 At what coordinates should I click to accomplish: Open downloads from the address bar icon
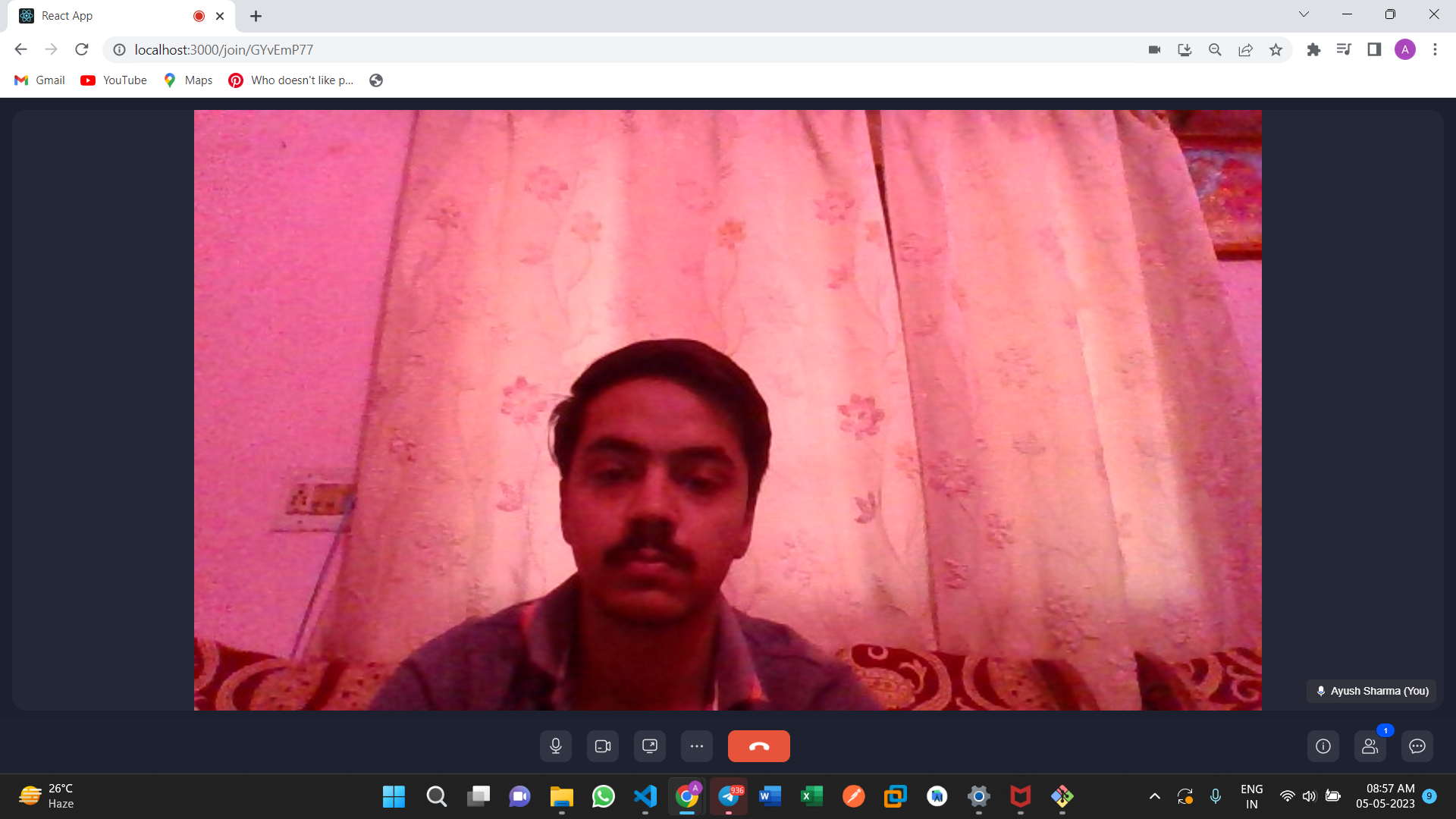tap(1185, 49)
